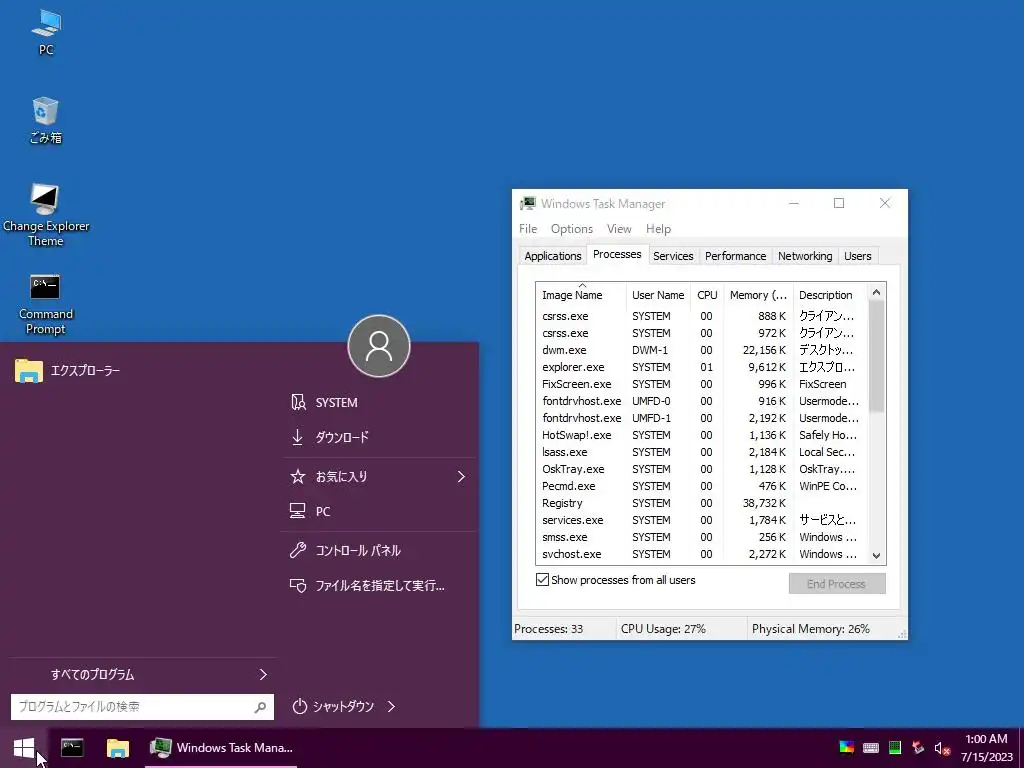Select the FixScreen.exe process row
The width and height of the screenshot is (1024, 768).
coord(702,384)
